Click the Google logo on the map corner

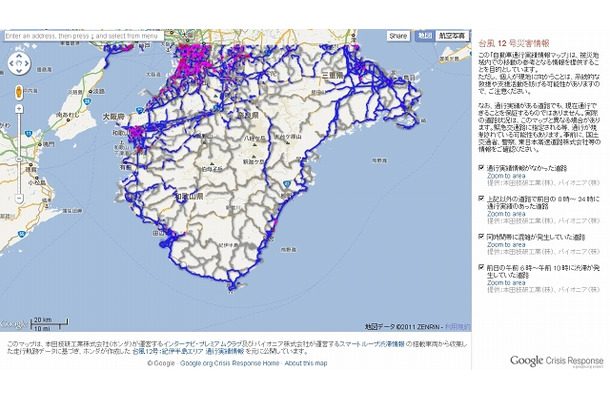pos(14,324)
